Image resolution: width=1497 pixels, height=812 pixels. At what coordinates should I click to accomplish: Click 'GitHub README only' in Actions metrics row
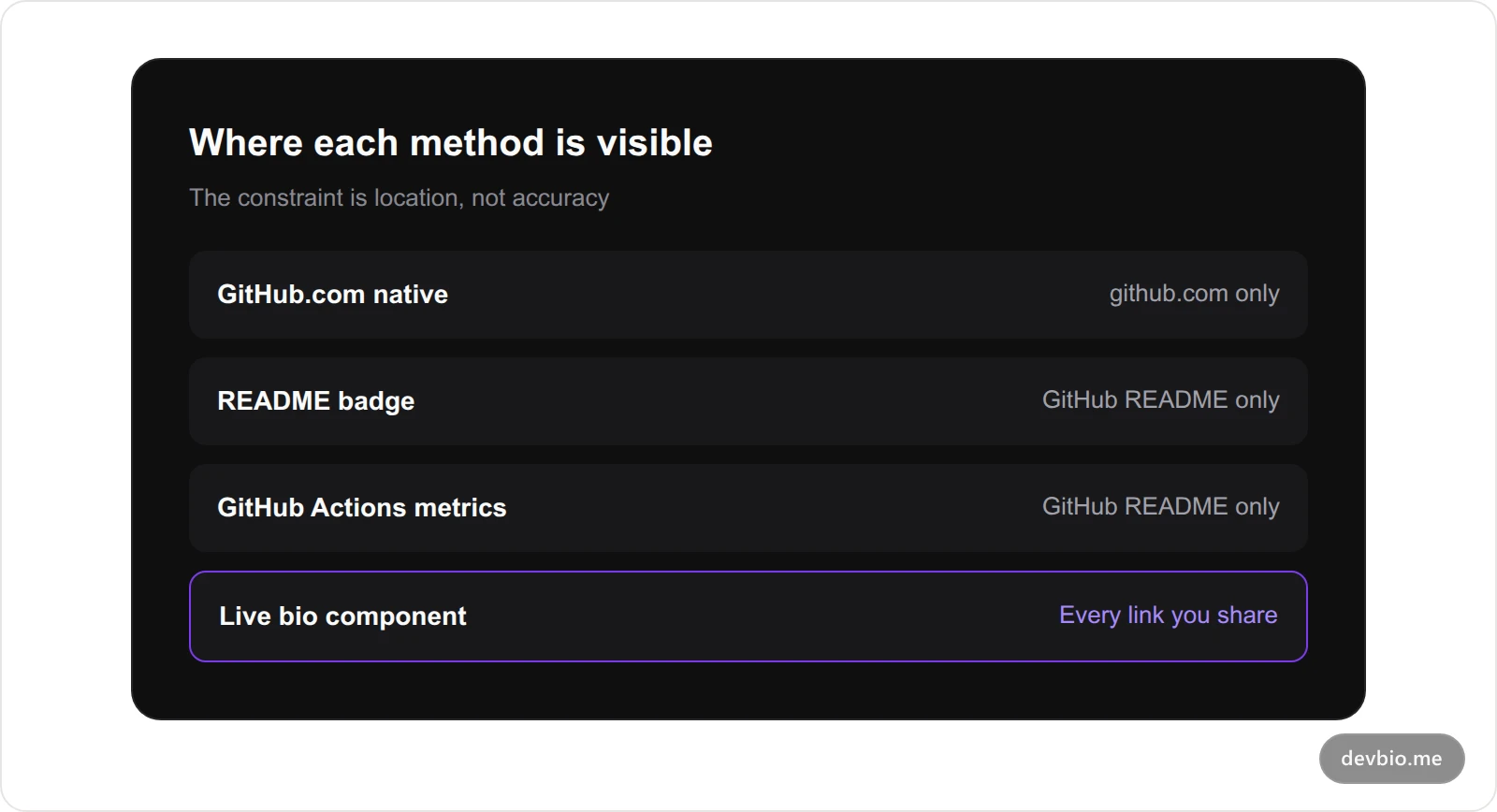(x=1160, y=507)
